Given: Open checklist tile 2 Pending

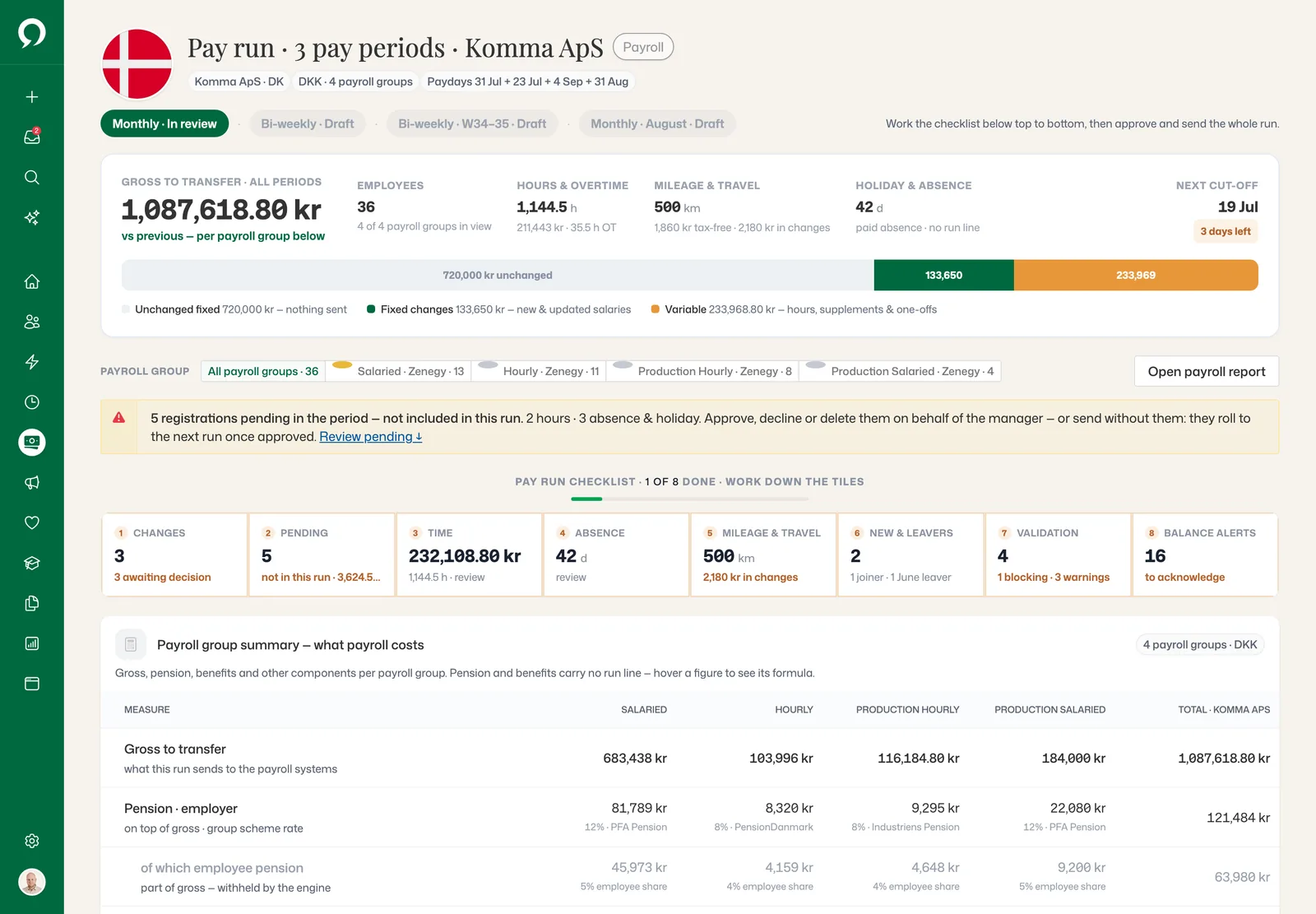Looking at the screenshot, I should point(322,554).
